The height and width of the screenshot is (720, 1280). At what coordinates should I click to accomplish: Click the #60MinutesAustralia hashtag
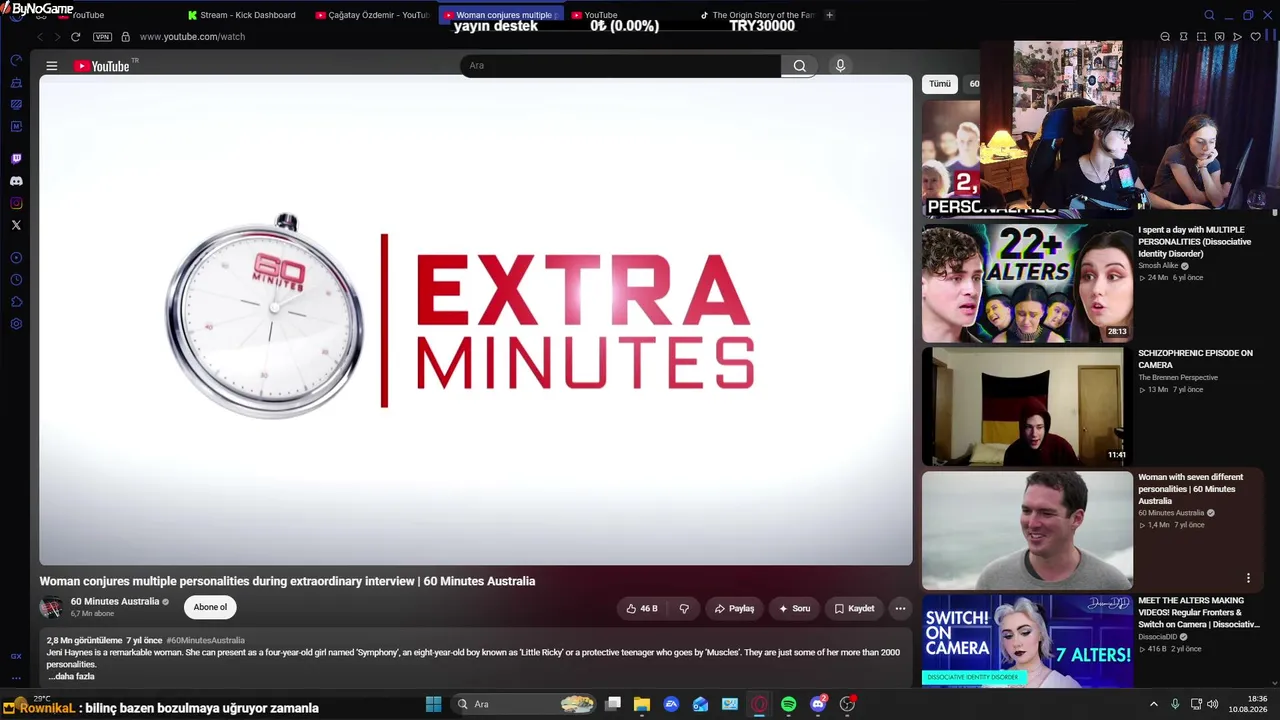point(205,640)
